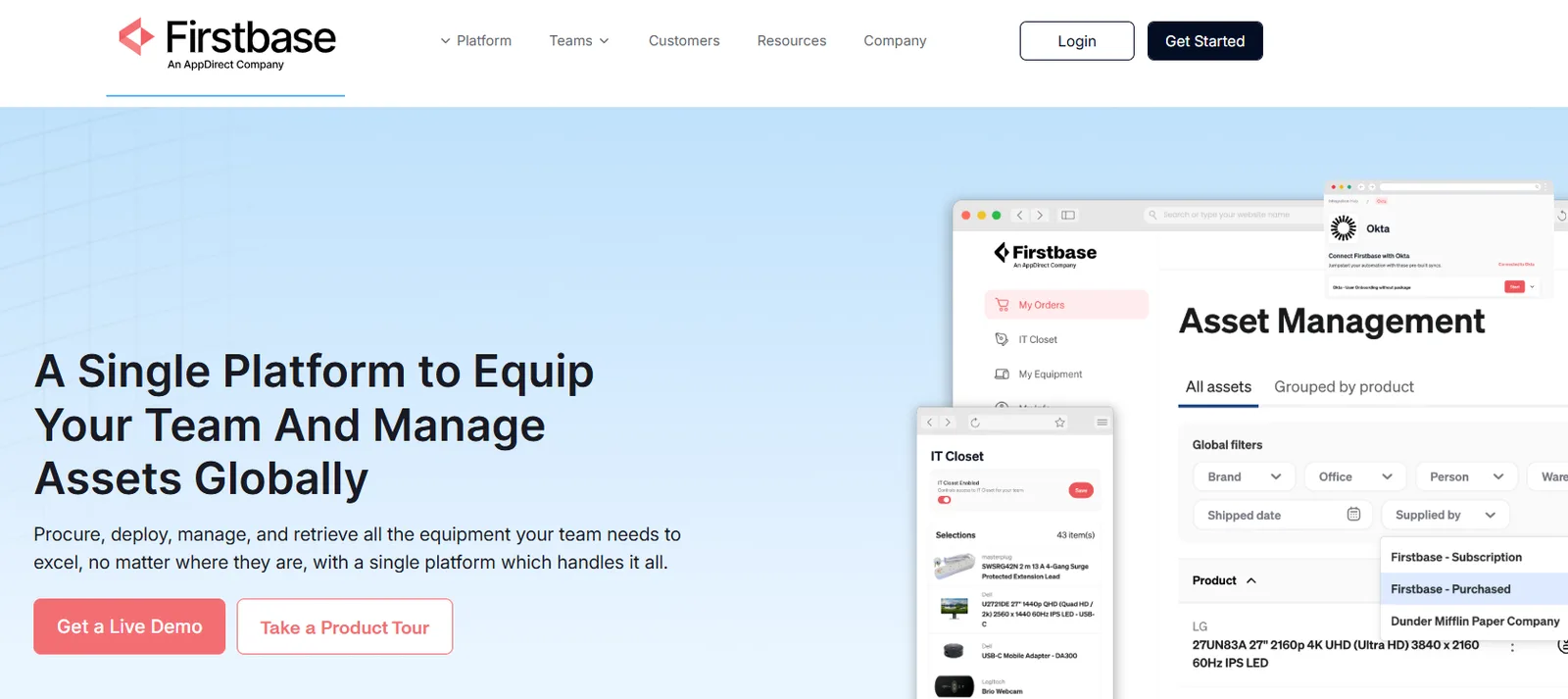Click the Get Started button
The image size is (1568, 699).
1204,41
